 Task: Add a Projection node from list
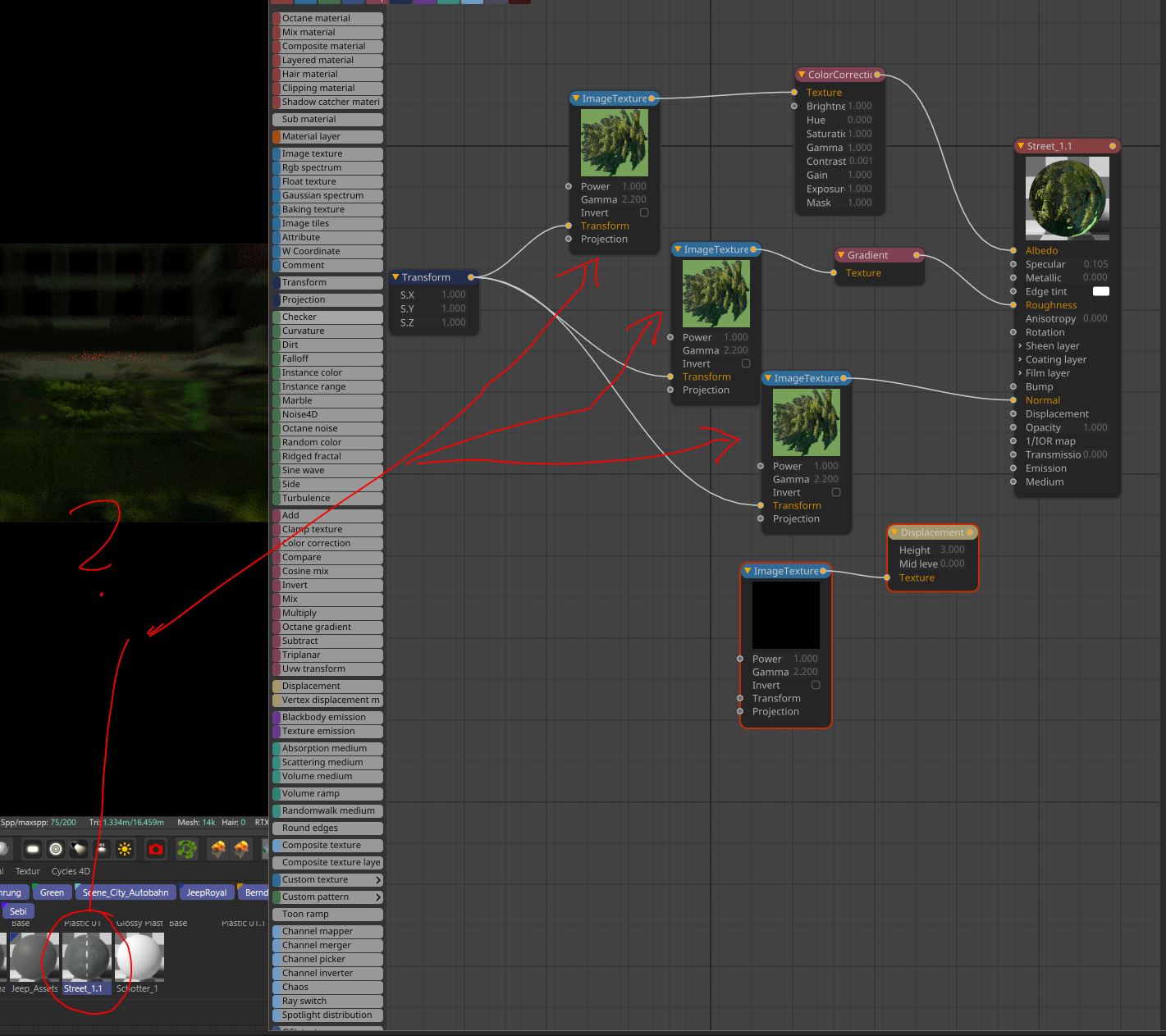(327, 300)
